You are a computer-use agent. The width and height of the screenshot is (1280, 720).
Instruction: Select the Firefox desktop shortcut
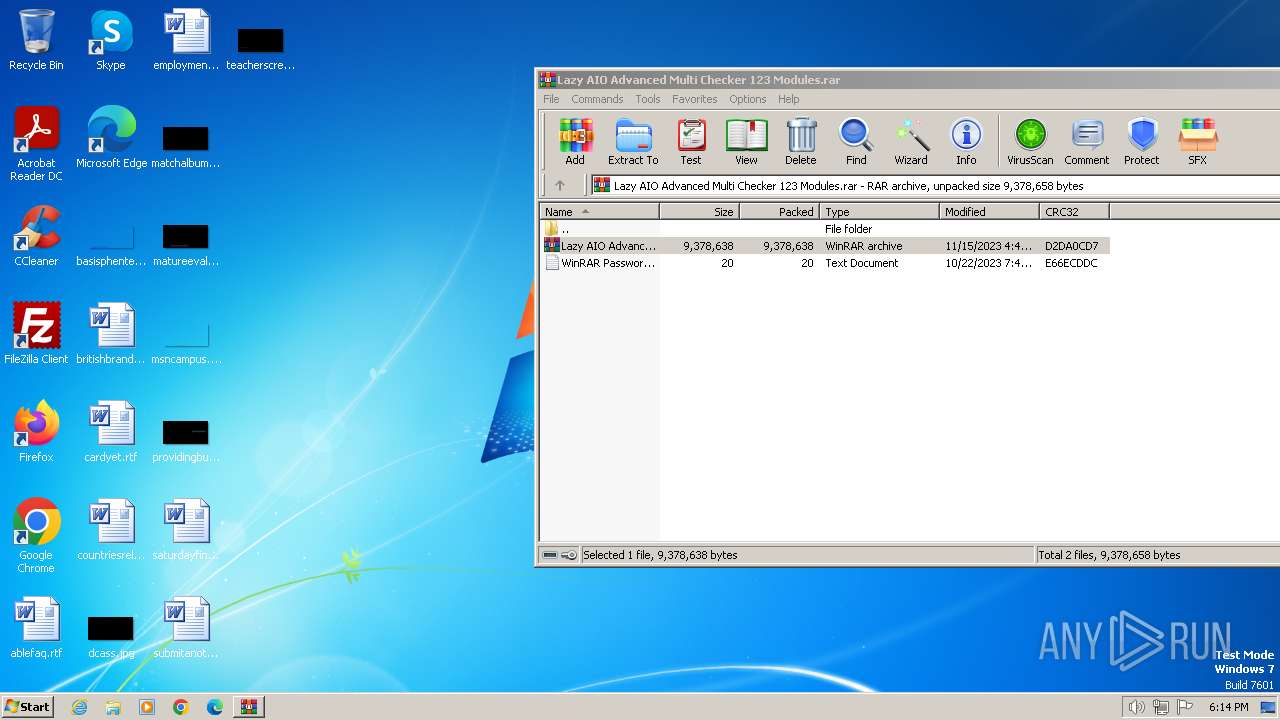tap(36, 432)
